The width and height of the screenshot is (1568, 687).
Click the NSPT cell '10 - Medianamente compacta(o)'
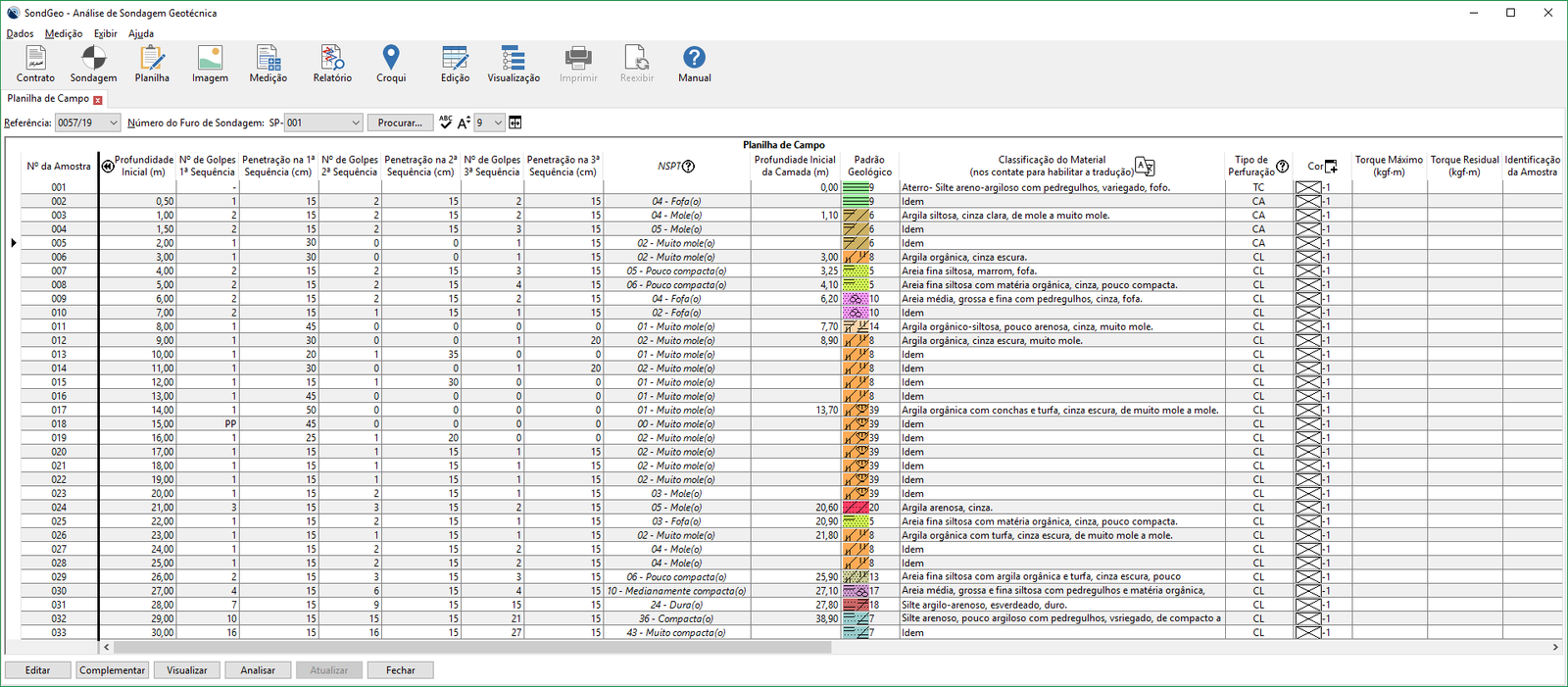click(677, 591)
